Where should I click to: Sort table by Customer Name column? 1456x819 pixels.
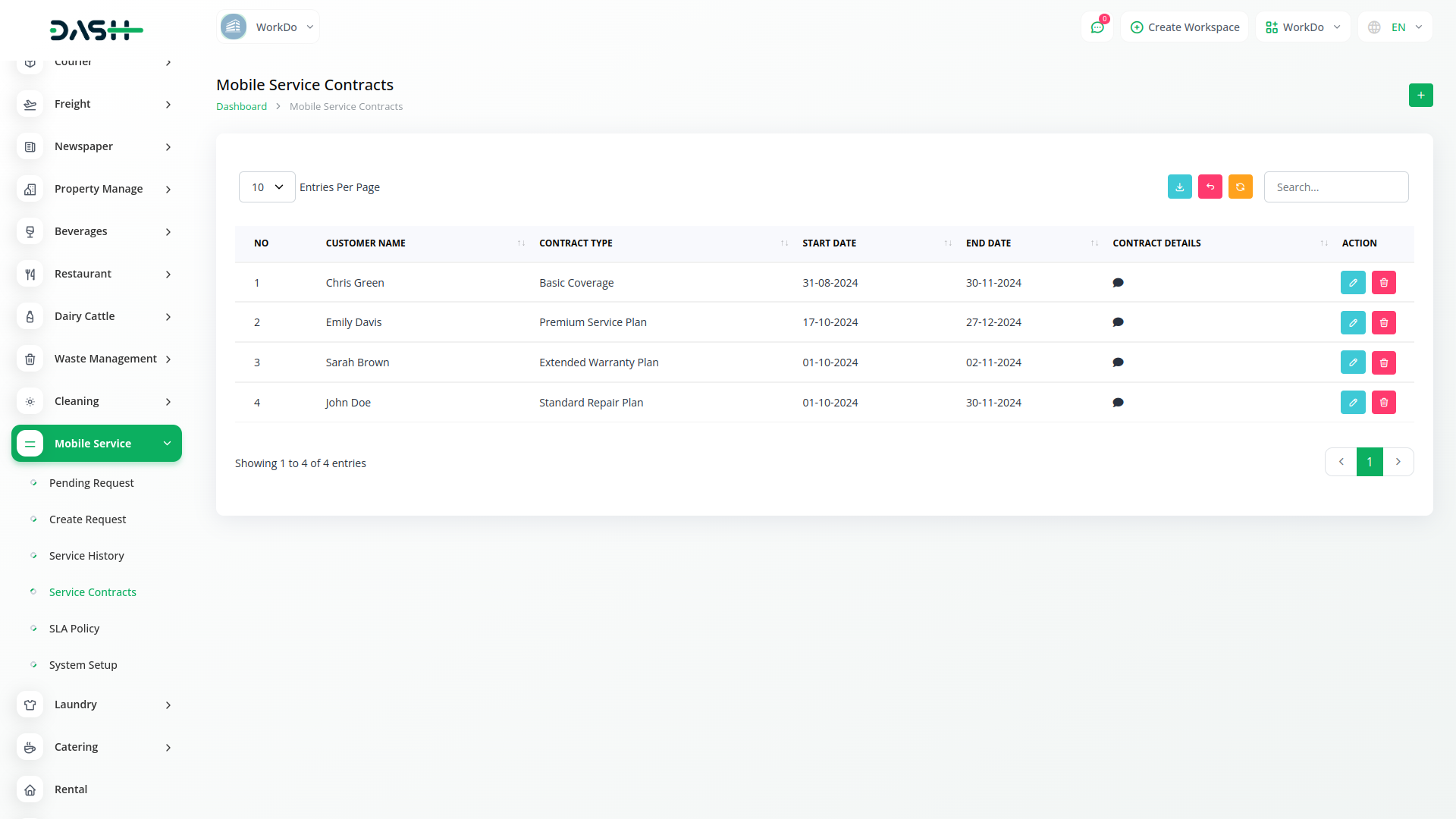[x=366, y=243]
